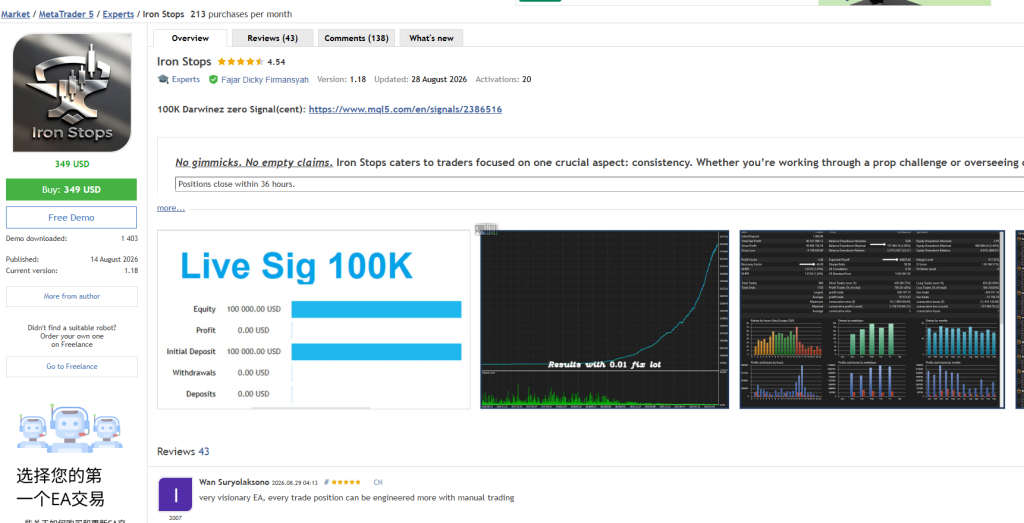Click the star rating next to Iron Stops
1024x523 pixels.
240,62
